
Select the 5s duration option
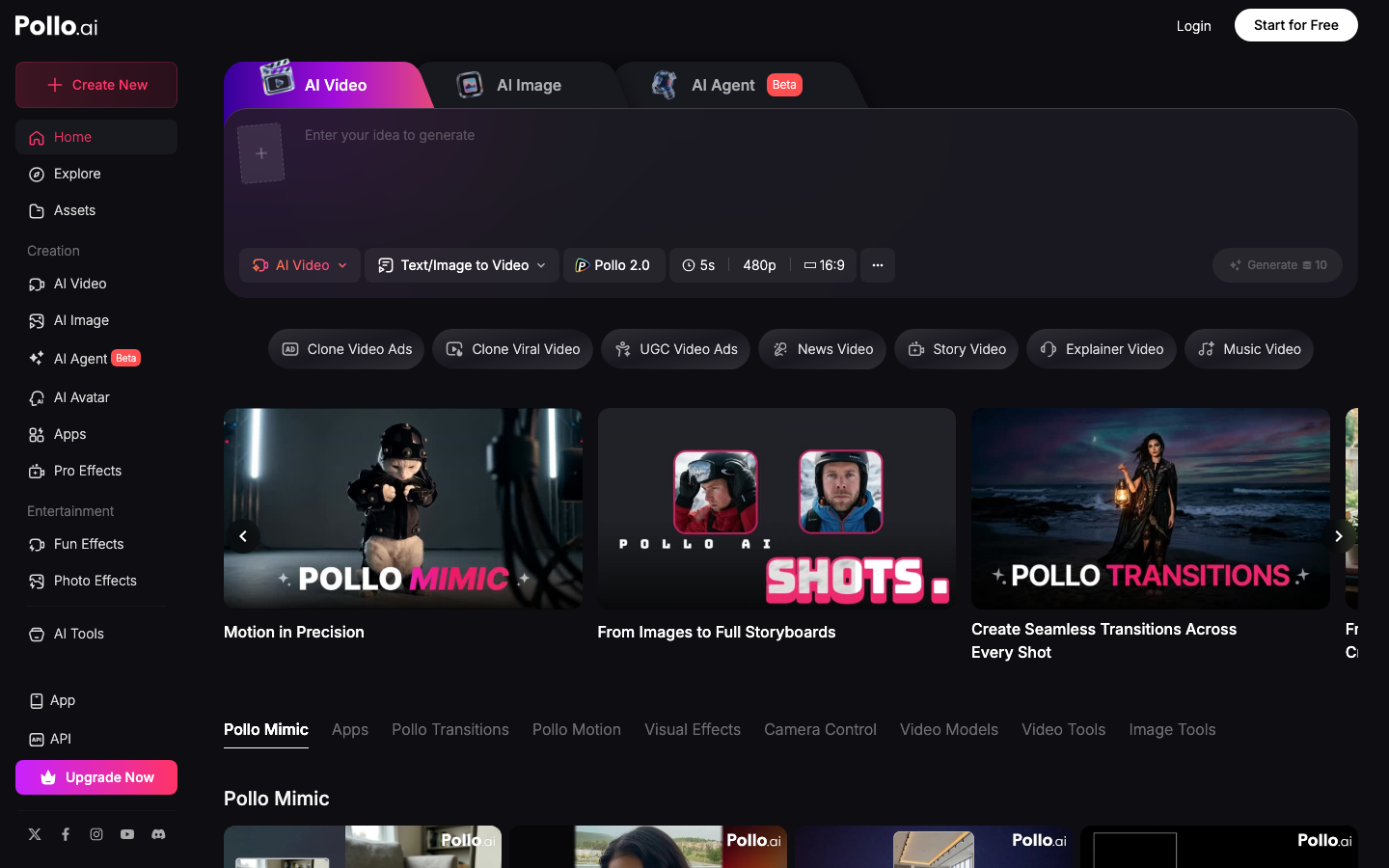coord(698,265)
